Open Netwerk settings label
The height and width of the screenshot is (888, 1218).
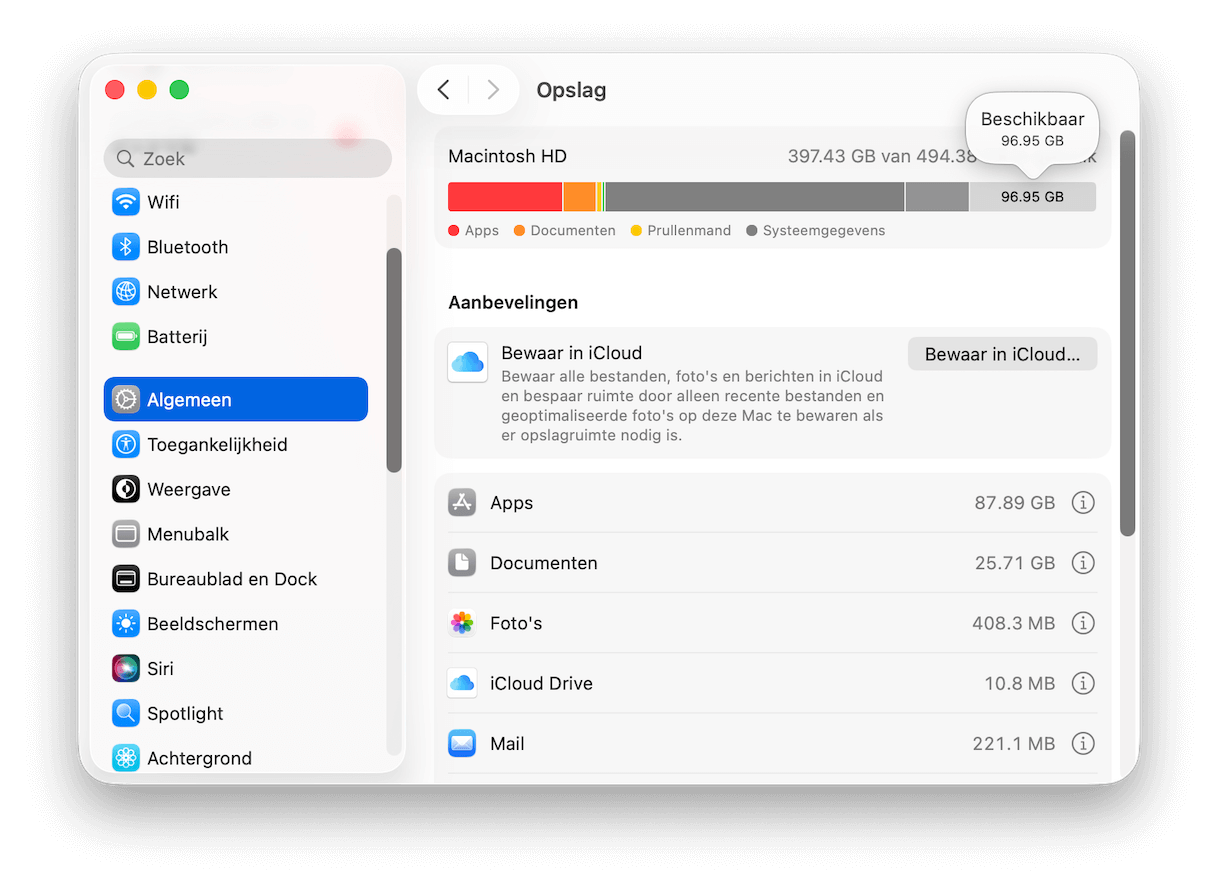click(182, 292)
